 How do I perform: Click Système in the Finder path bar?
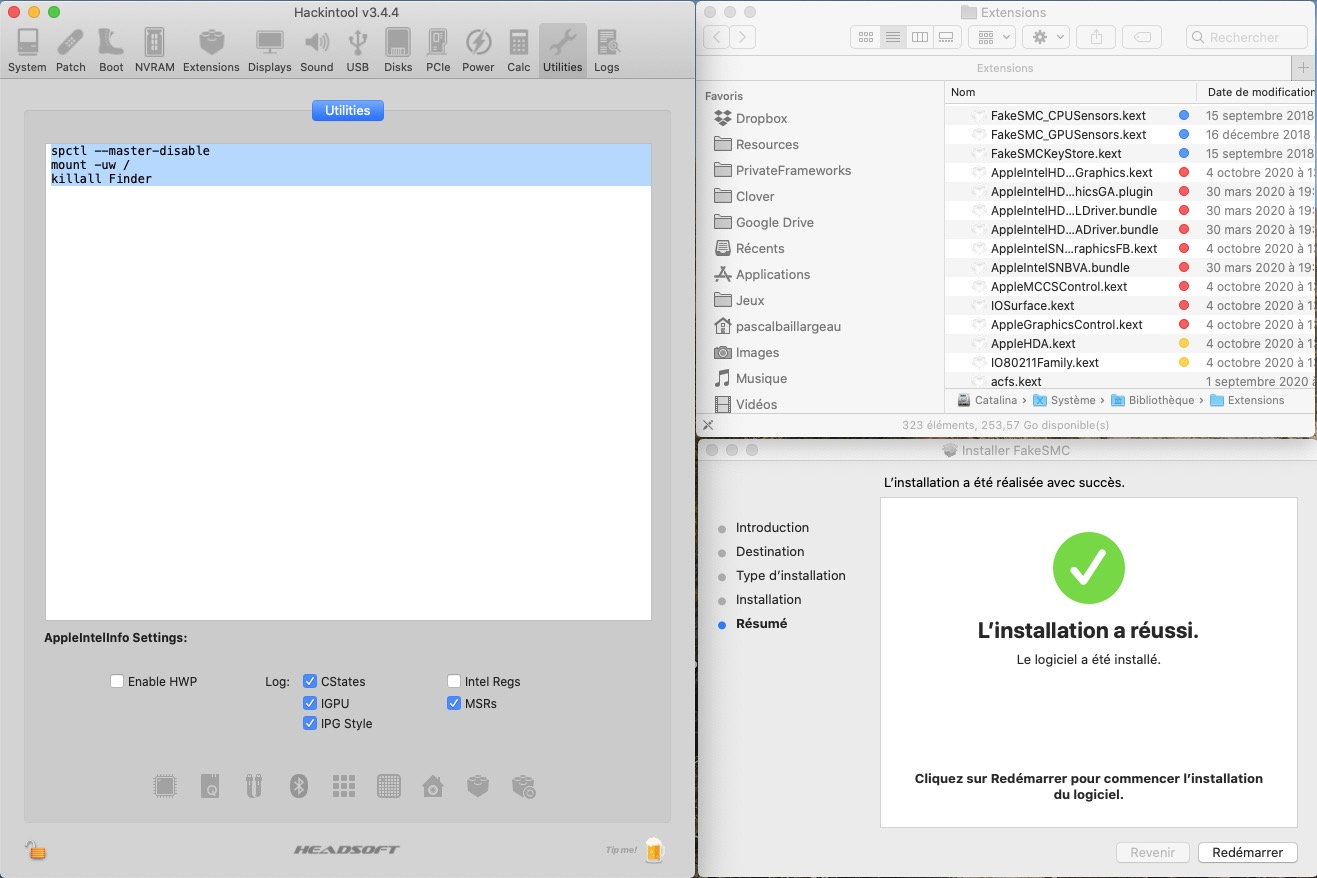(1064, 400)
